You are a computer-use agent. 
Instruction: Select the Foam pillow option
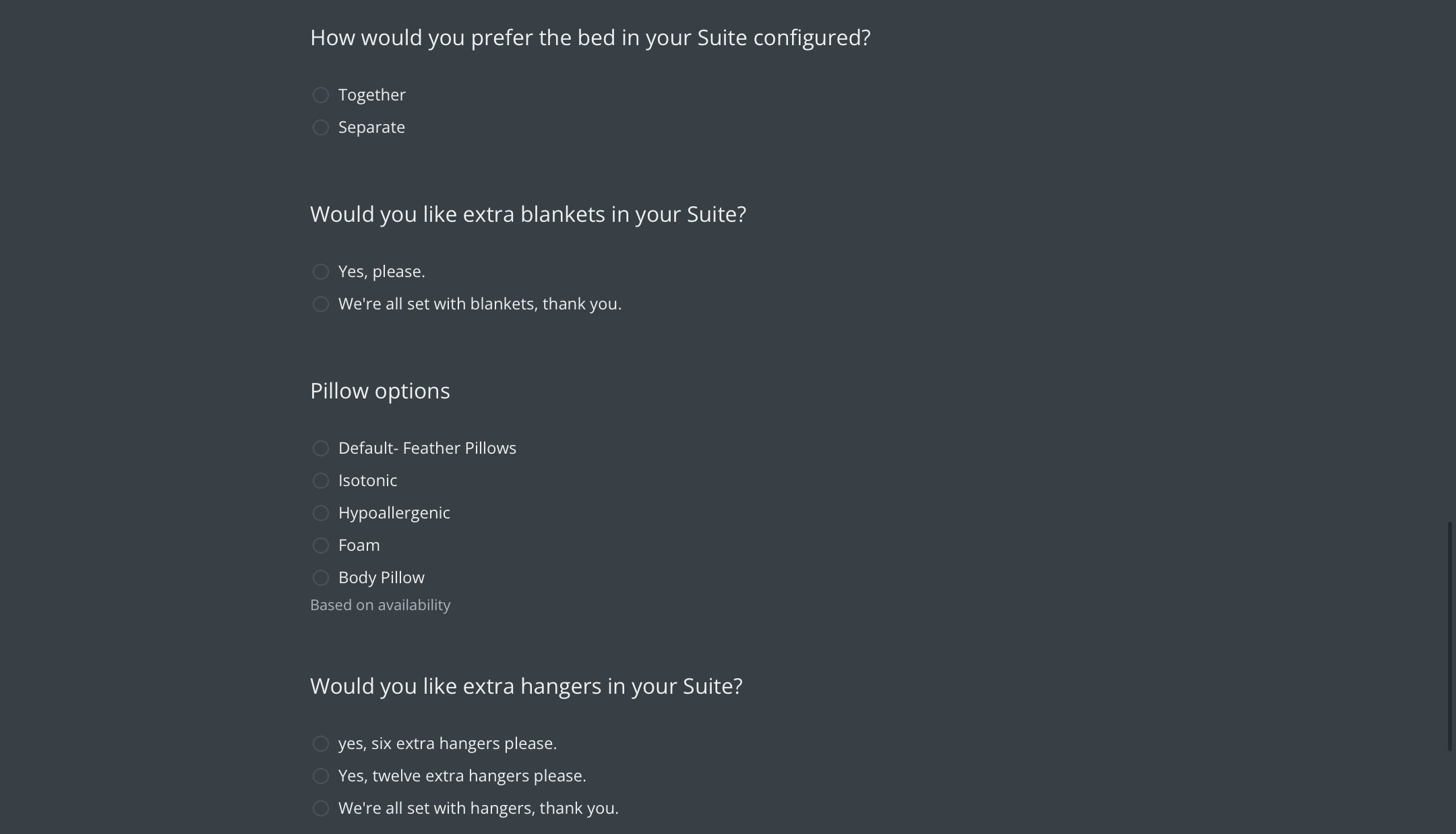321,545
